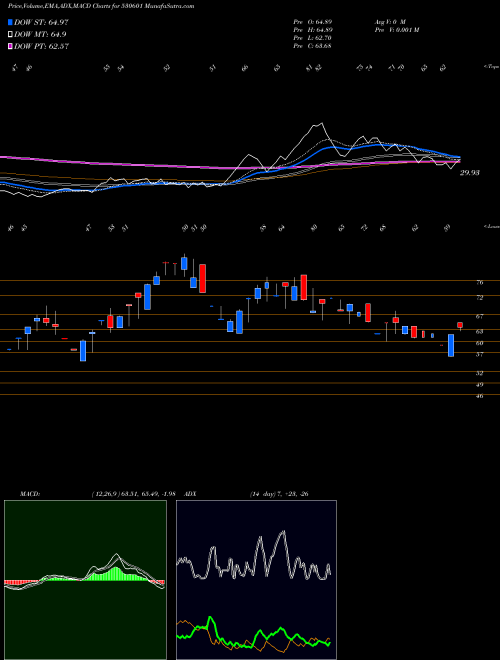
Task: Click the 'Avg V: 0 M' volume text
Action: coord(389,21)
